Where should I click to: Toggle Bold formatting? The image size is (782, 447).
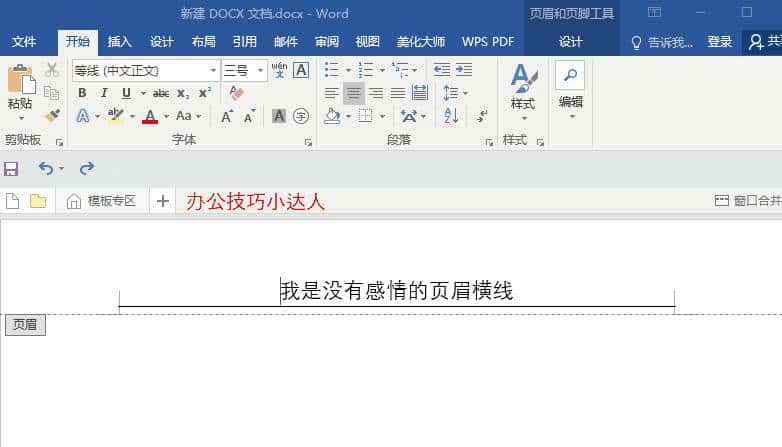82,93
